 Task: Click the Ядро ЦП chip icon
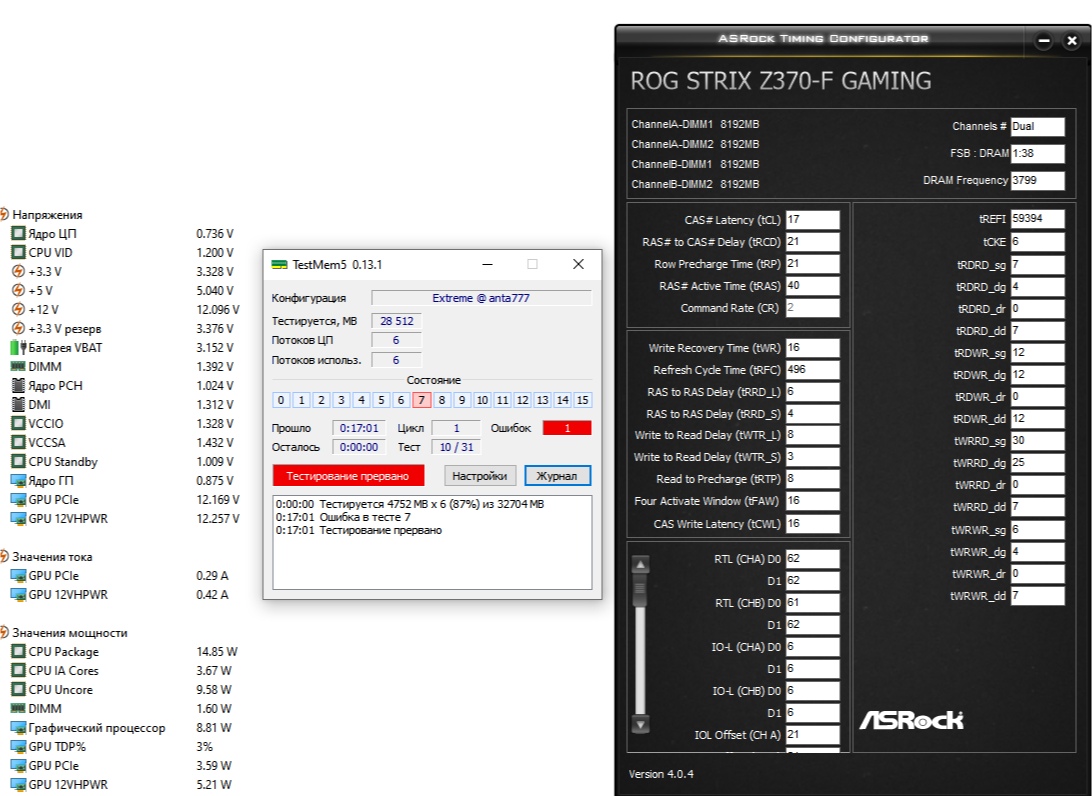click(x=18, y=233)
